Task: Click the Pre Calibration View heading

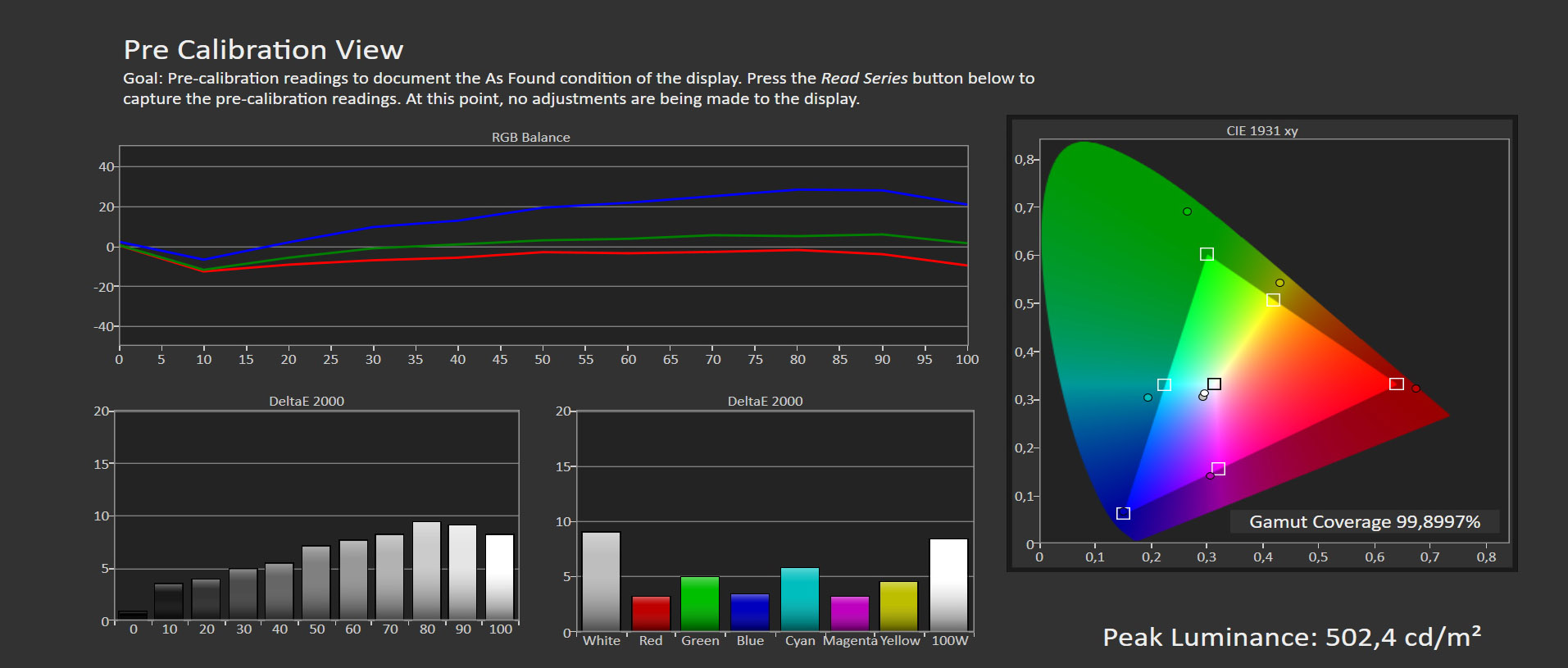Action: (x=263, y=50)
